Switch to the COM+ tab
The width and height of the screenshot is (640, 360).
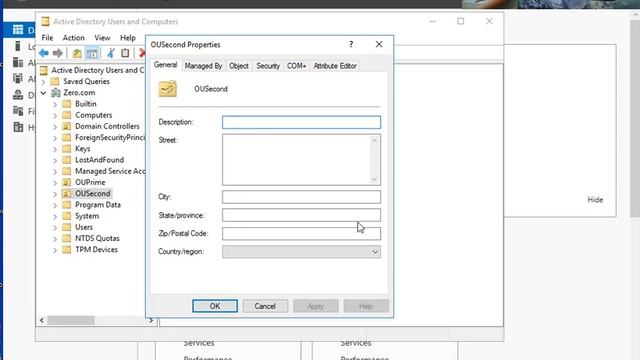[296, 66]
